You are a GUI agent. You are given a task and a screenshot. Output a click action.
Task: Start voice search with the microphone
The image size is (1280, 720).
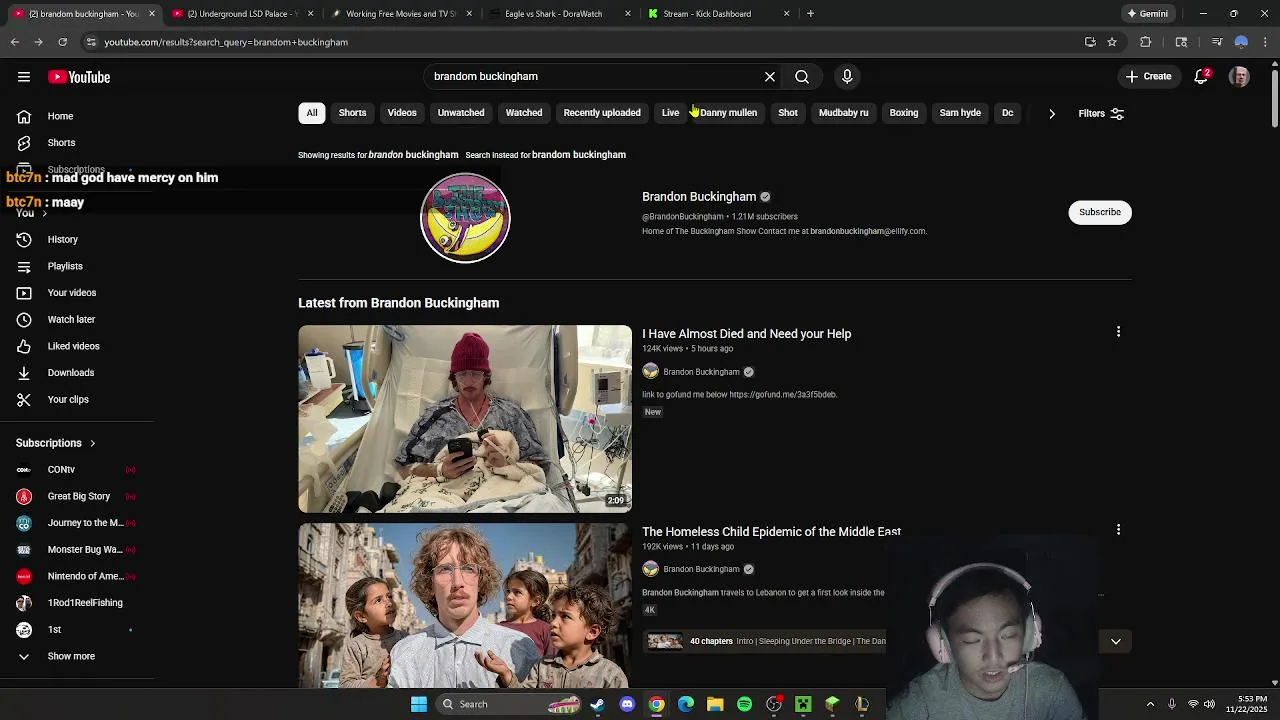(847, 76)
